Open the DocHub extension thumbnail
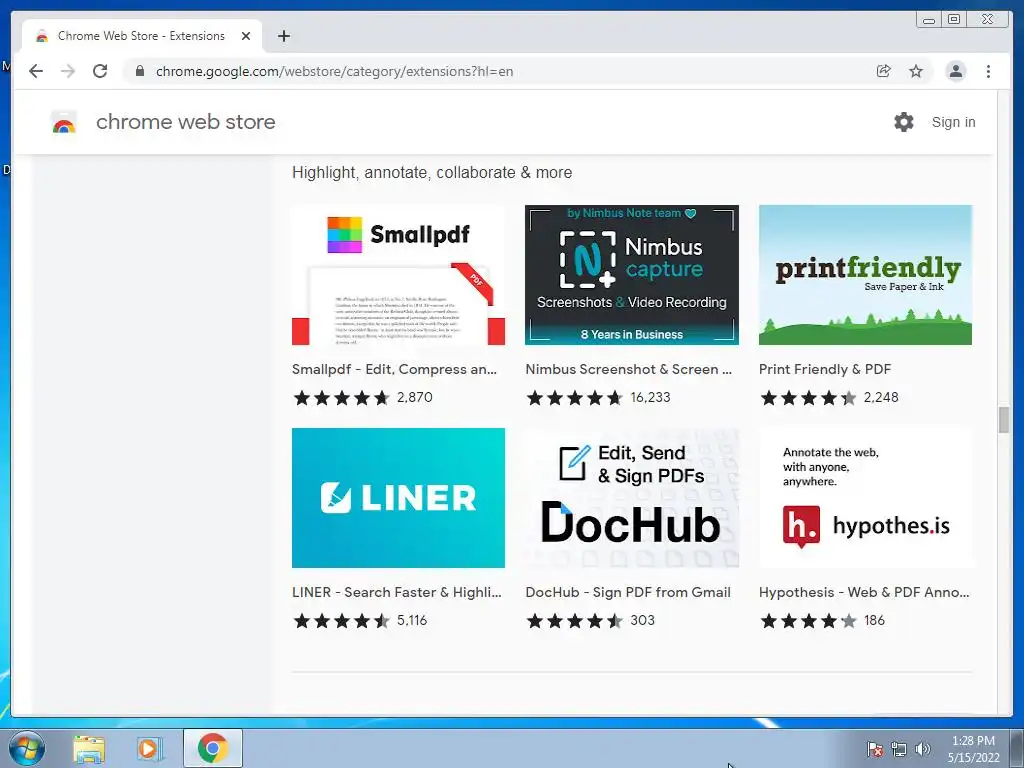 (x=632, y=498)
